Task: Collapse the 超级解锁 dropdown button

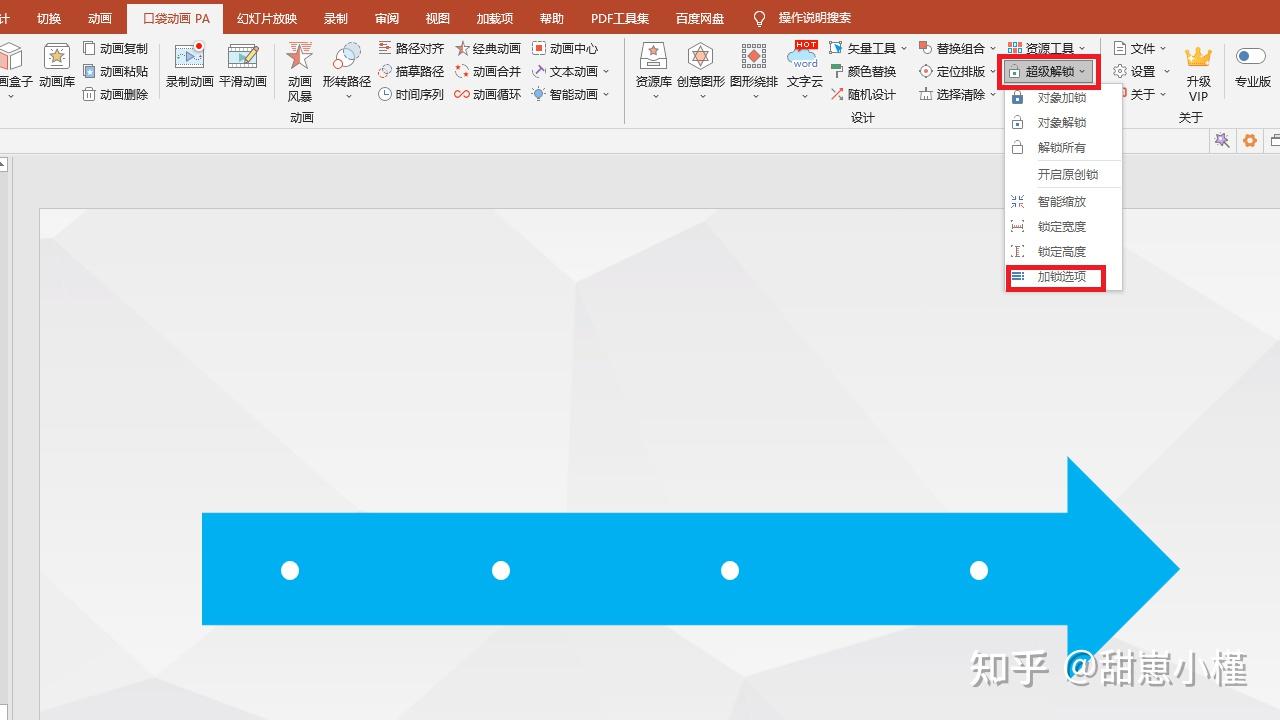Action: pyautogui.click(x=1048, y=71)
